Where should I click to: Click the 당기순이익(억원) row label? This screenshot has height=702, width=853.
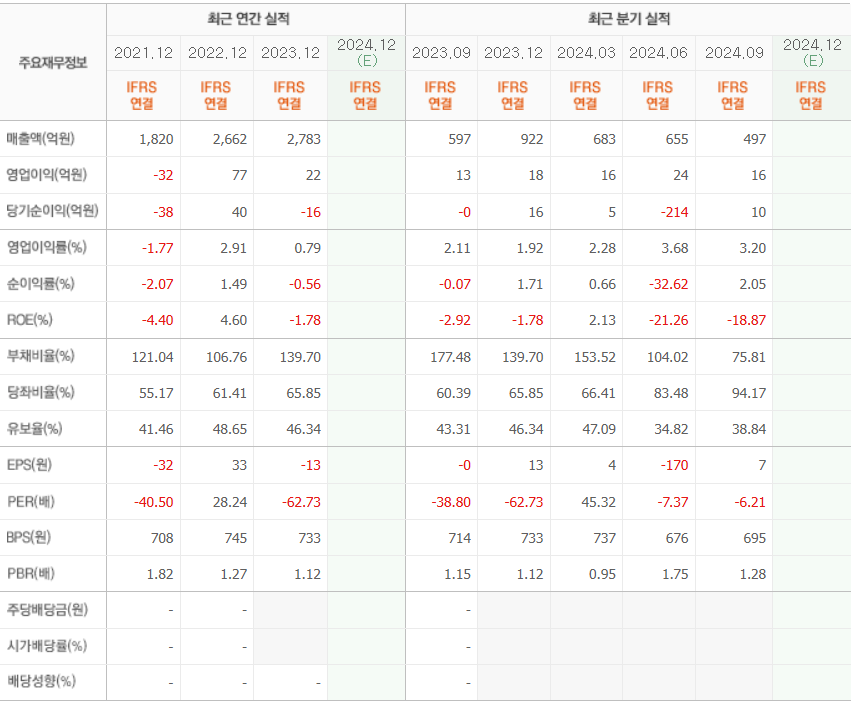pos(52,211)
